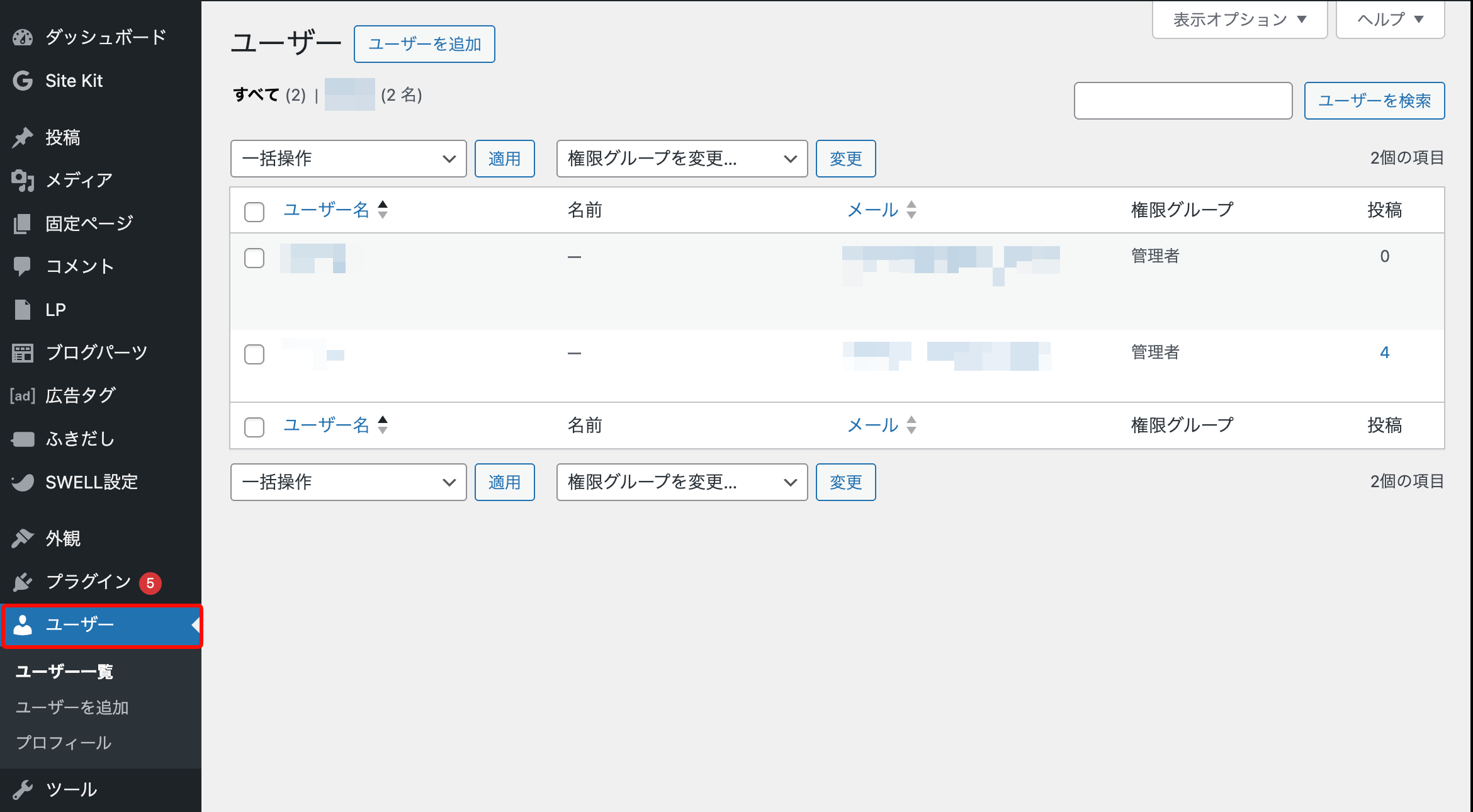Click 管理者 in the first user row
This screenshot has height=812, width=1473.
click(1155, 256)
